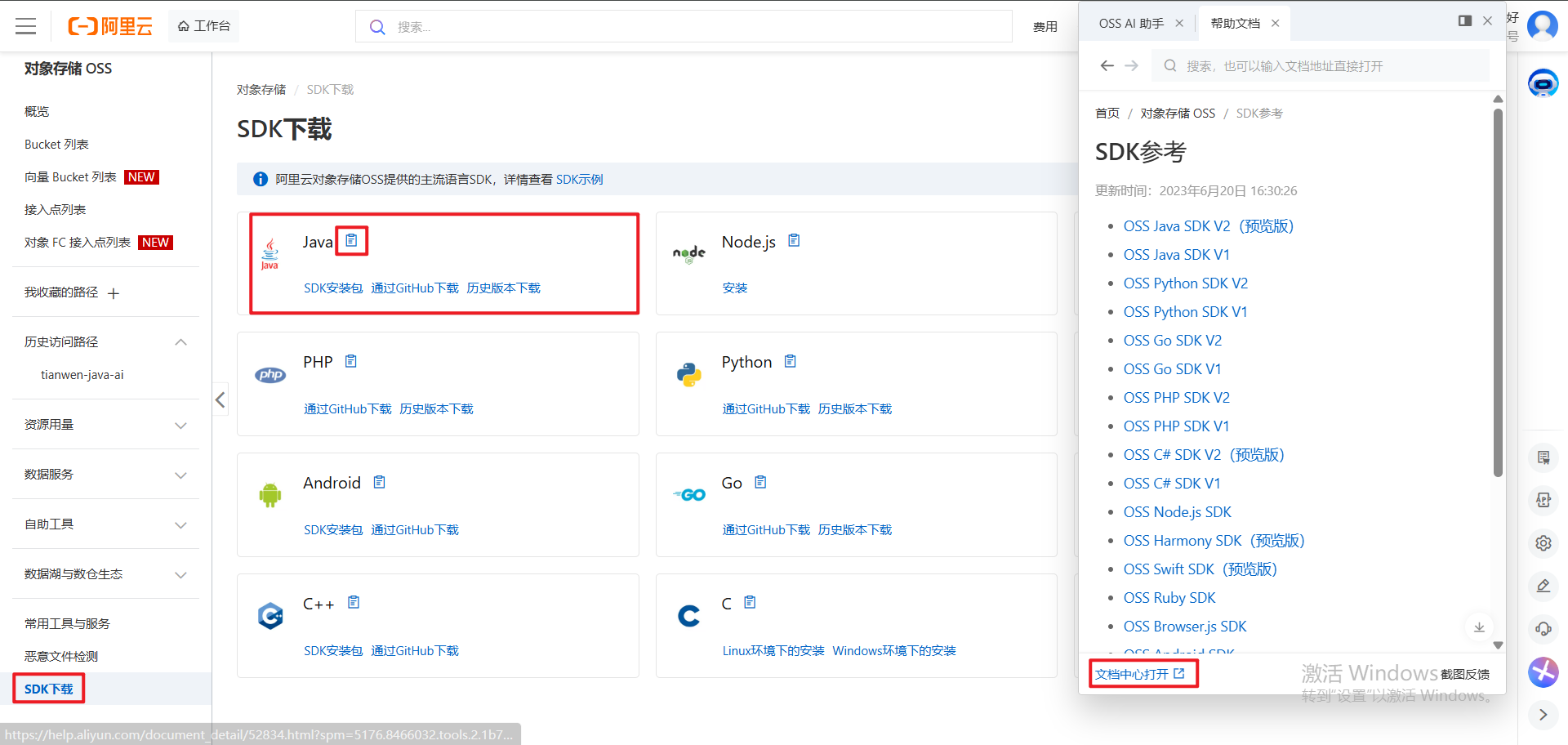The image size is (1568, 745).
Task: Open the Go SDK document icon
Action: tap(760, 482)
